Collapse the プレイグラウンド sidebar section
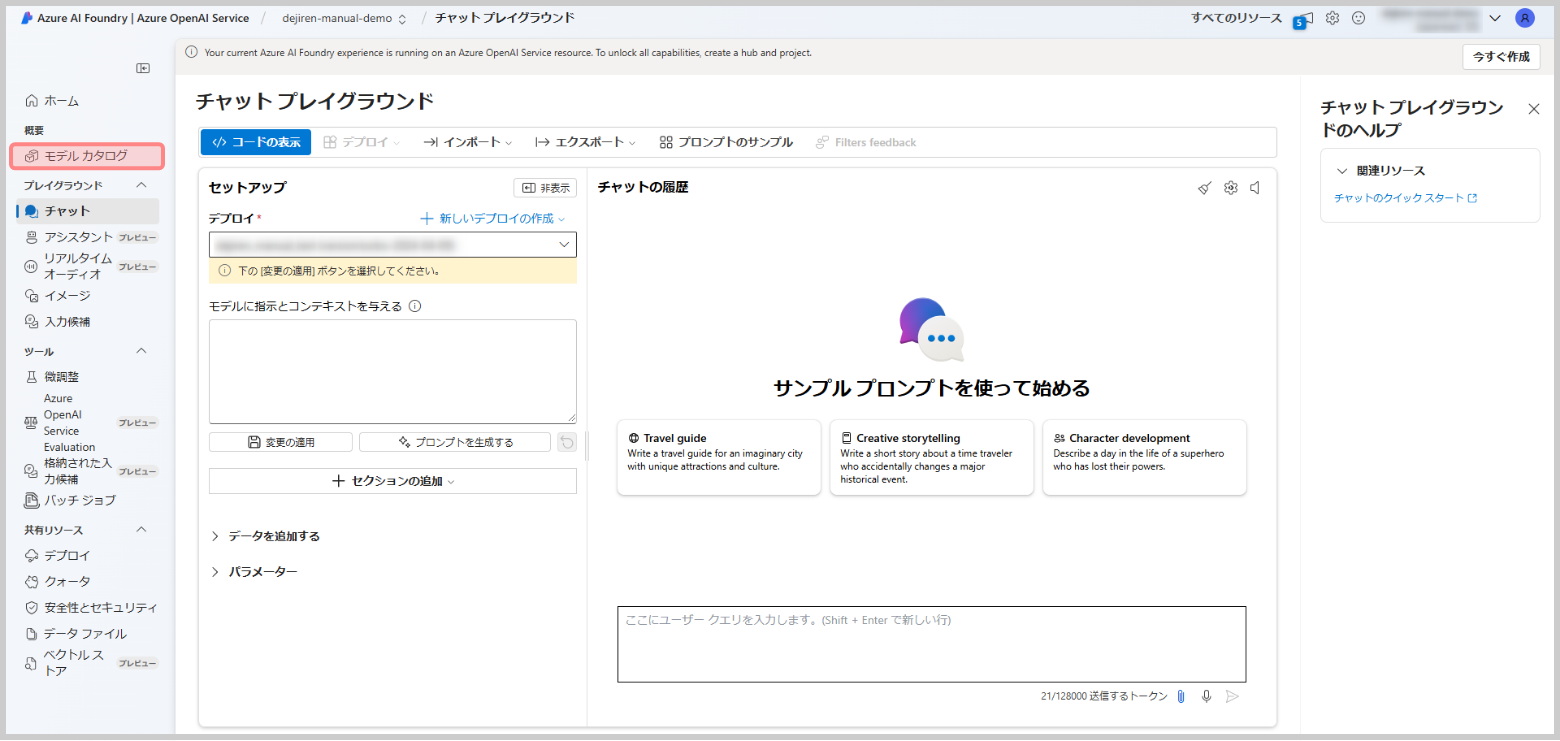The height and width of the screenshot is (741, 1560). (141, 185)
